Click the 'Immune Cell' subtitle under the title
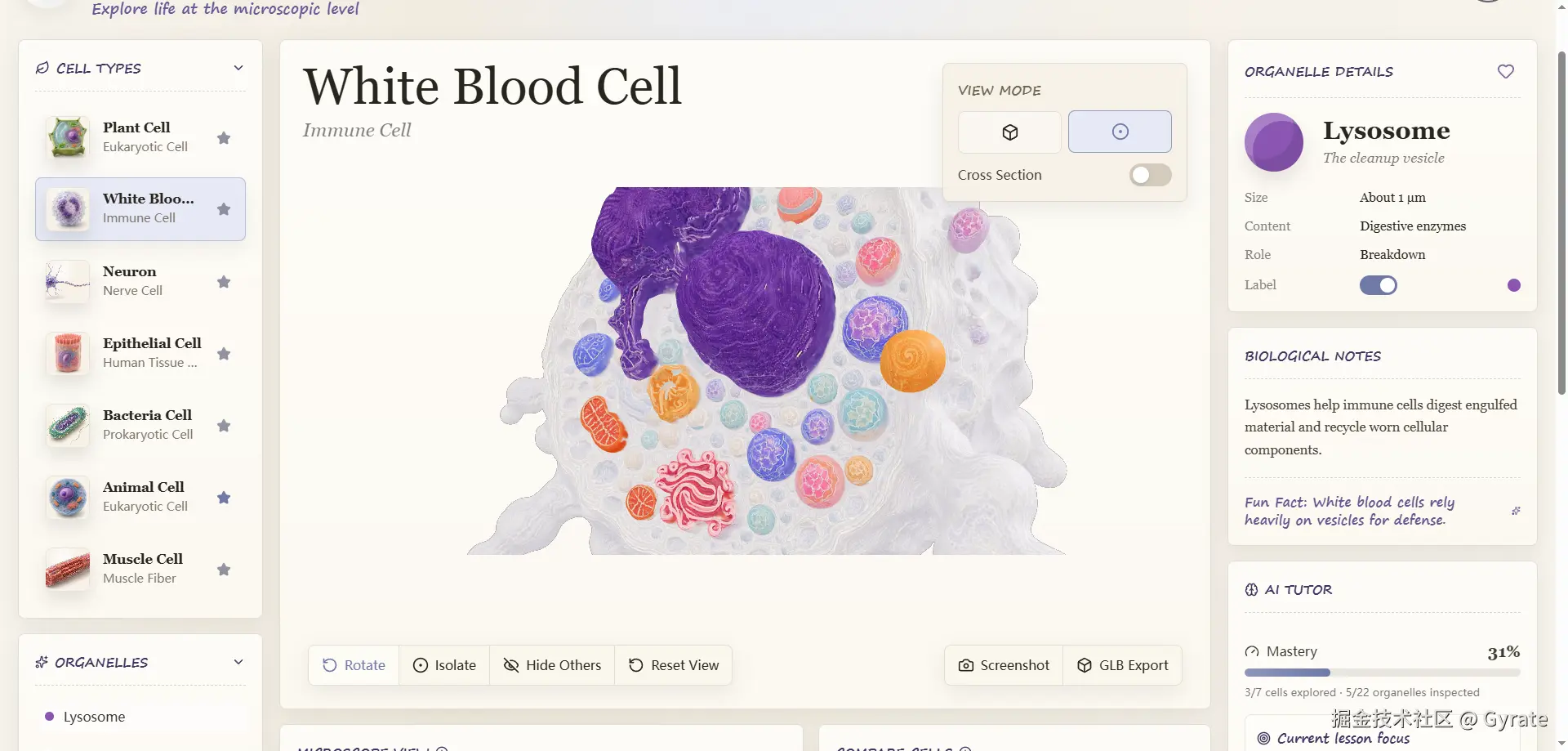This screenshot has height=751, width=1568. pos(357,130)
